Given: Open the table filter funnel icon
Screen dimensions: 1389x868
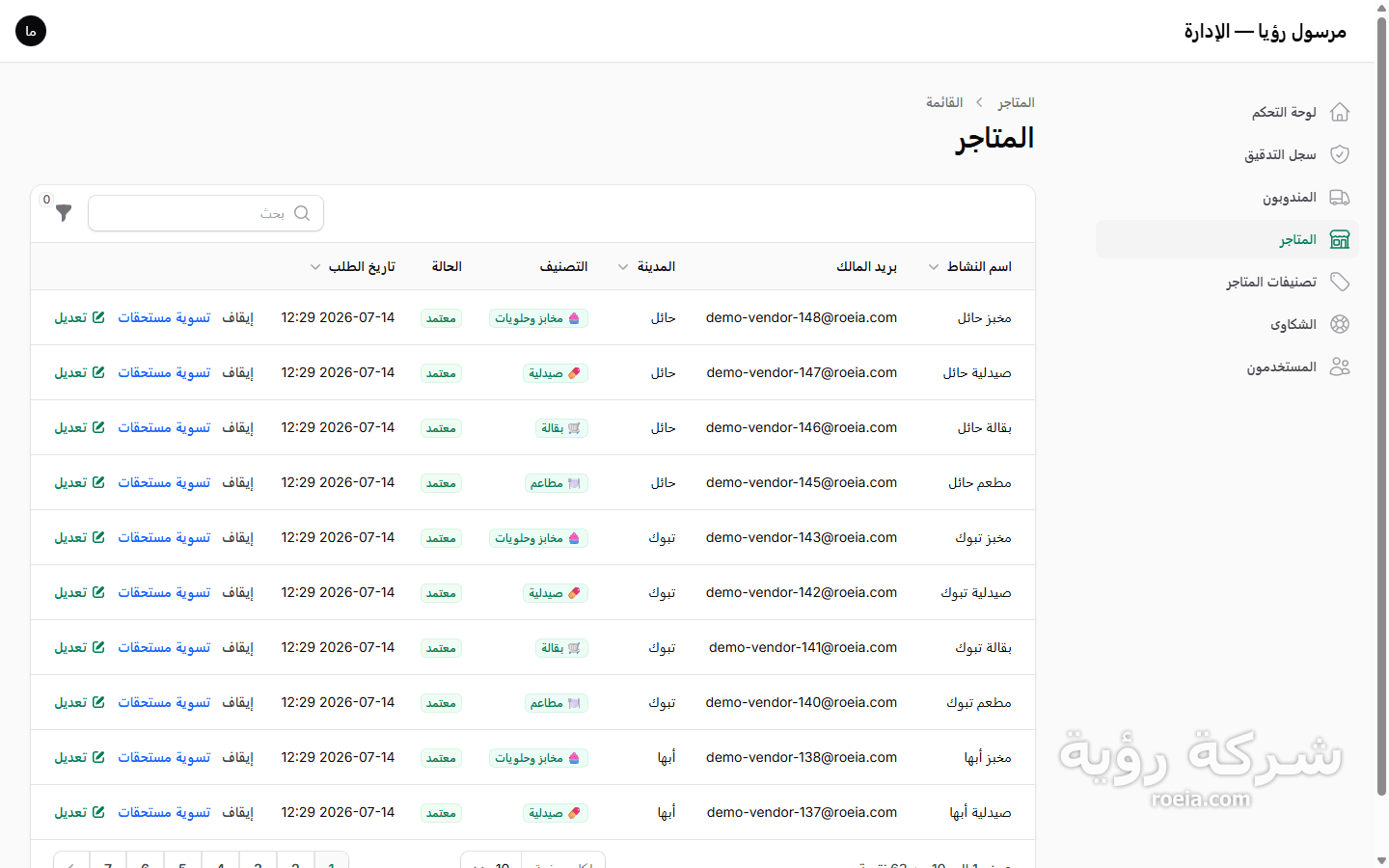Looking at the screenshot, I should pos(64,213).
